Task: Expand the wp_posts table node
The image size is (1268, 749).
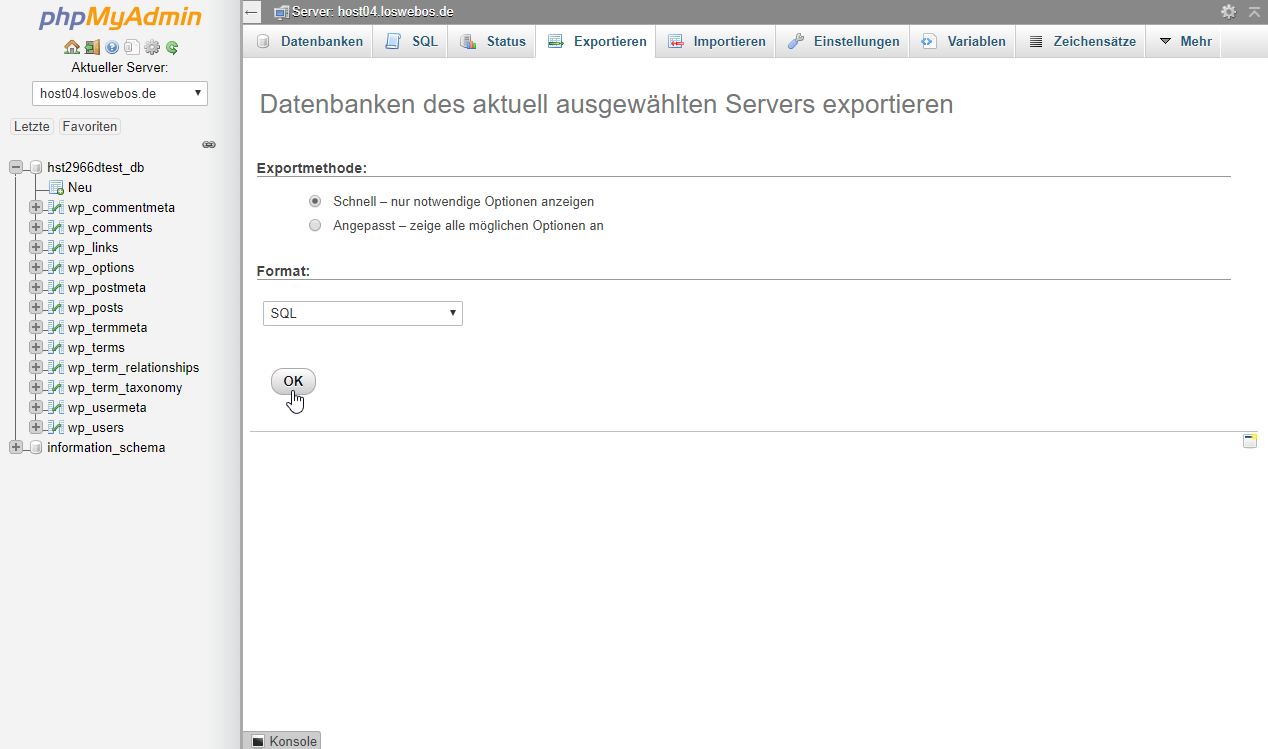Action: pyautogui.click(x=36, y=307)
